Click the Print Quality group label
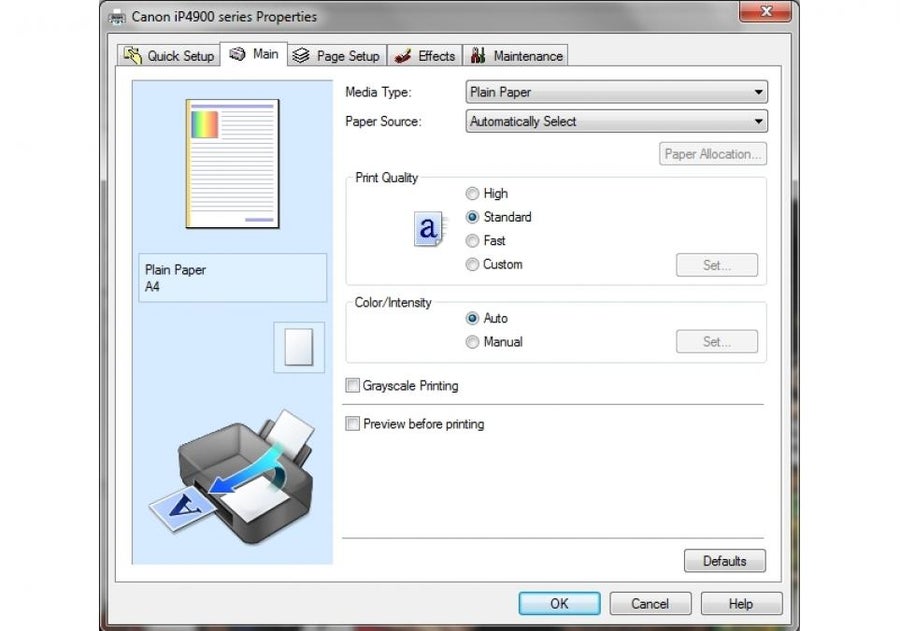This screenshot has width=900, height=631. coord(386,177)
